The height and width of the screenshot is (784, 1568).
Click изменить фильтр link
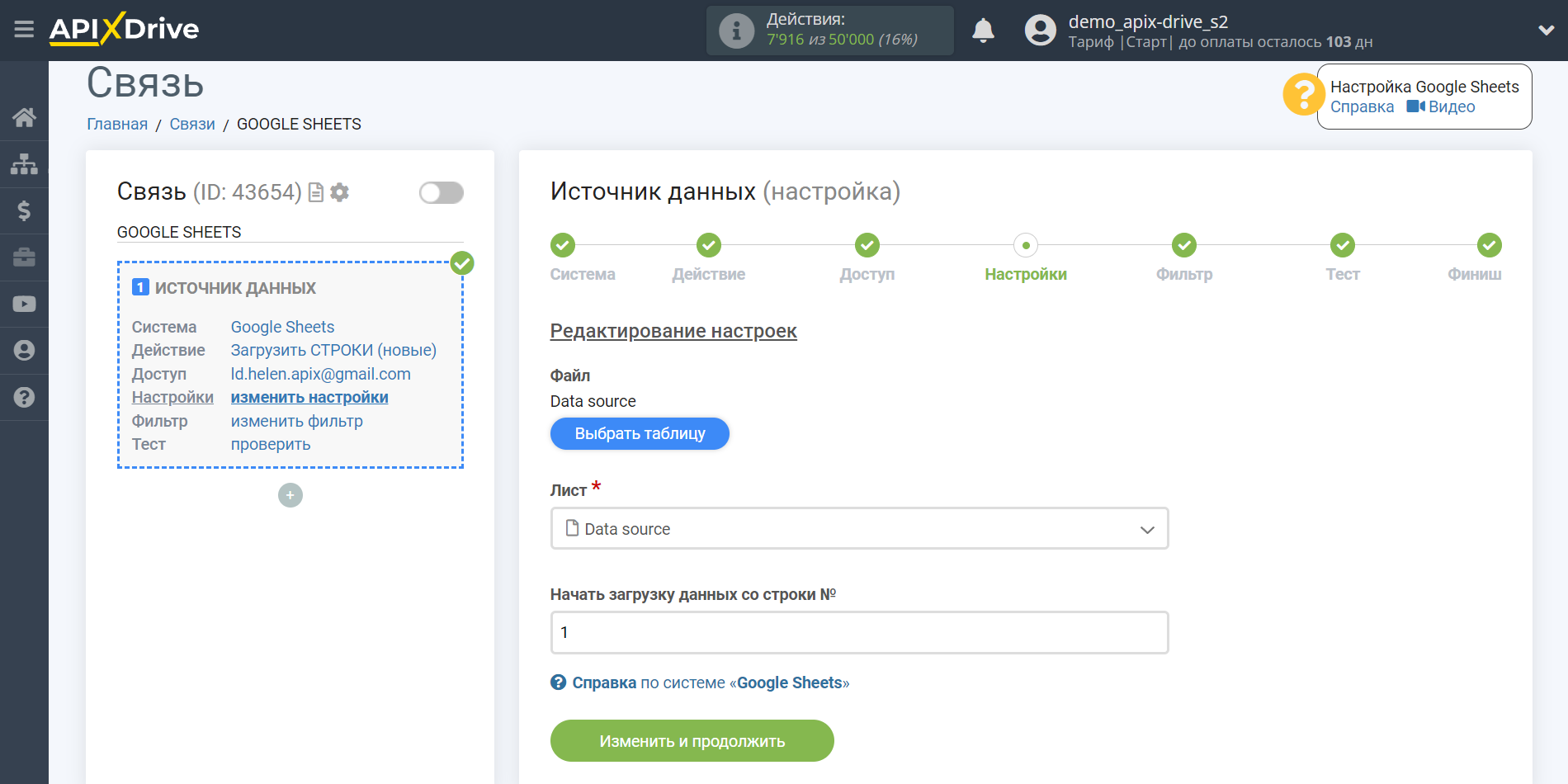click(296, 421)
